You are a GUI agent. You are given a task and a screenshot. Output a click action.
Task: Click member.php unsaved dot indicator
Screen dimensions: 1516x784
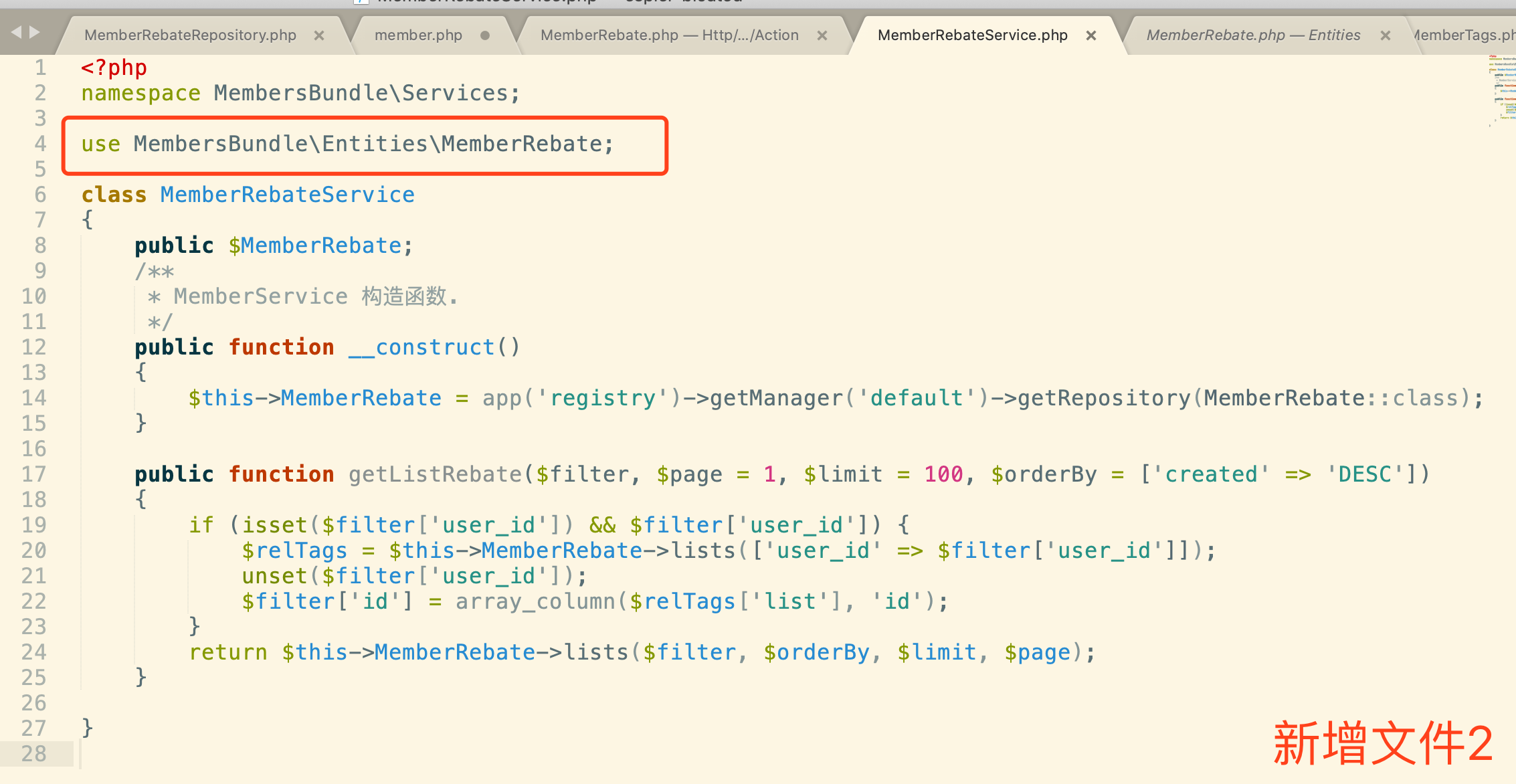(485, 35)
